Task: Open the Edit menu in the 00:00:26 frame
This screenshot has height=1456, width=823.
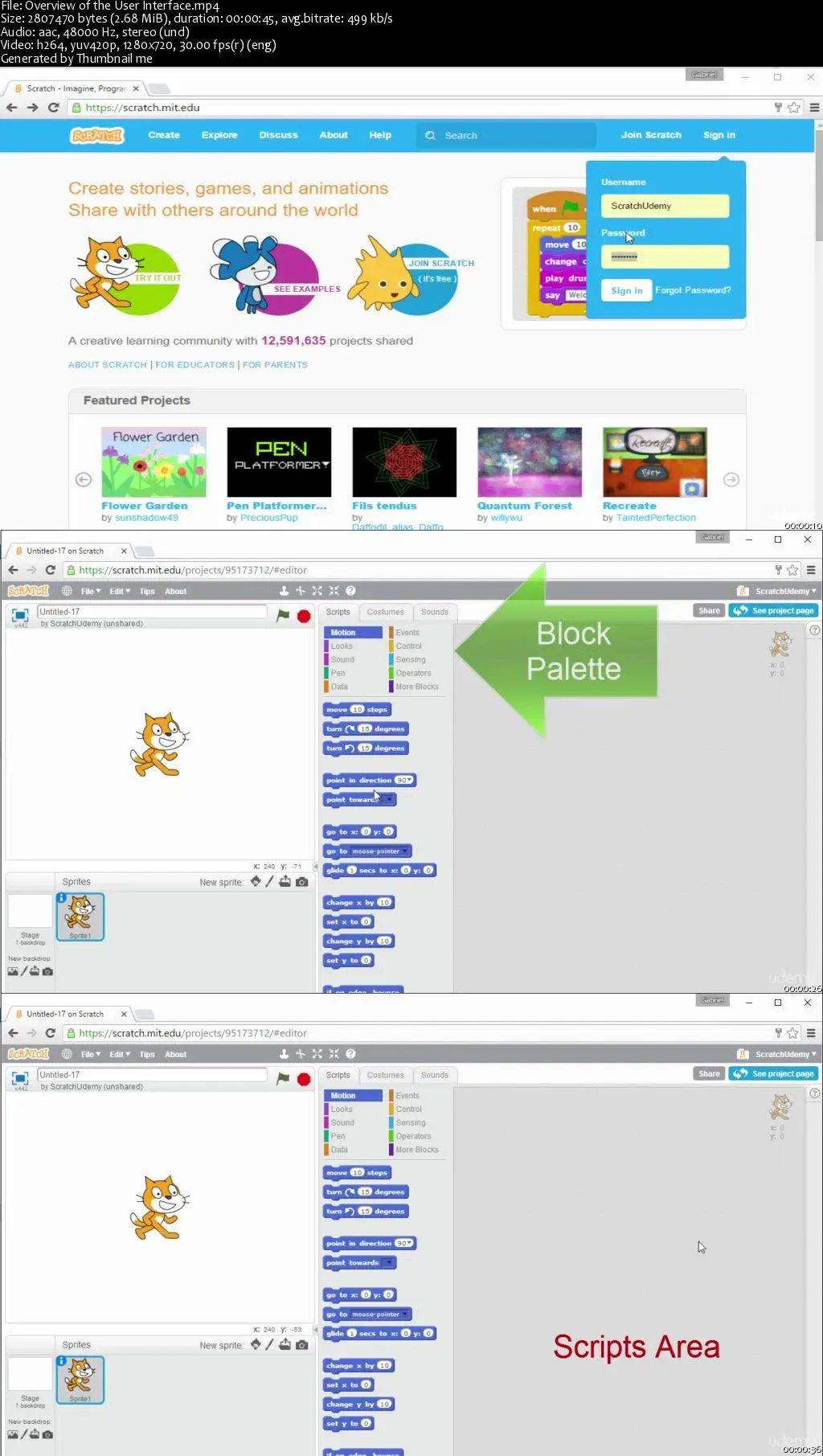Action: (119, 591)
